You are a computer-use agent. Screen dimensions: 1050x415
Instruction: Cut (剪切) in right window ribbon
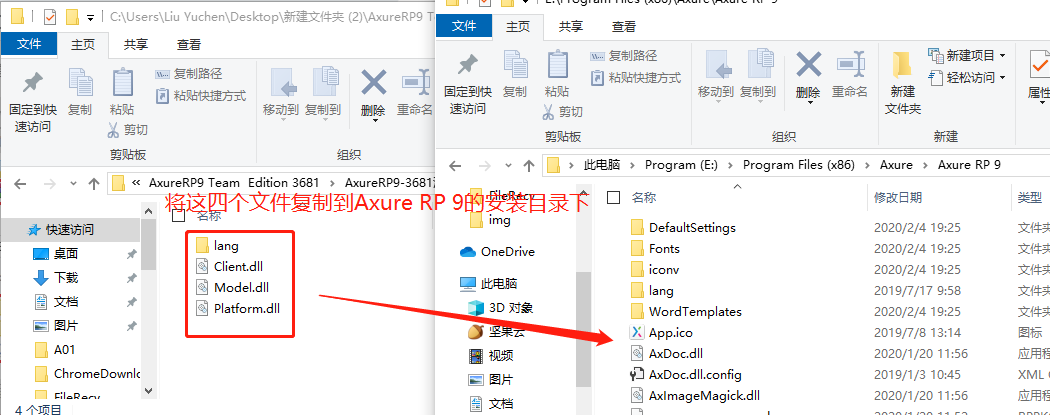pyautogui.click(x=562, y=111)
